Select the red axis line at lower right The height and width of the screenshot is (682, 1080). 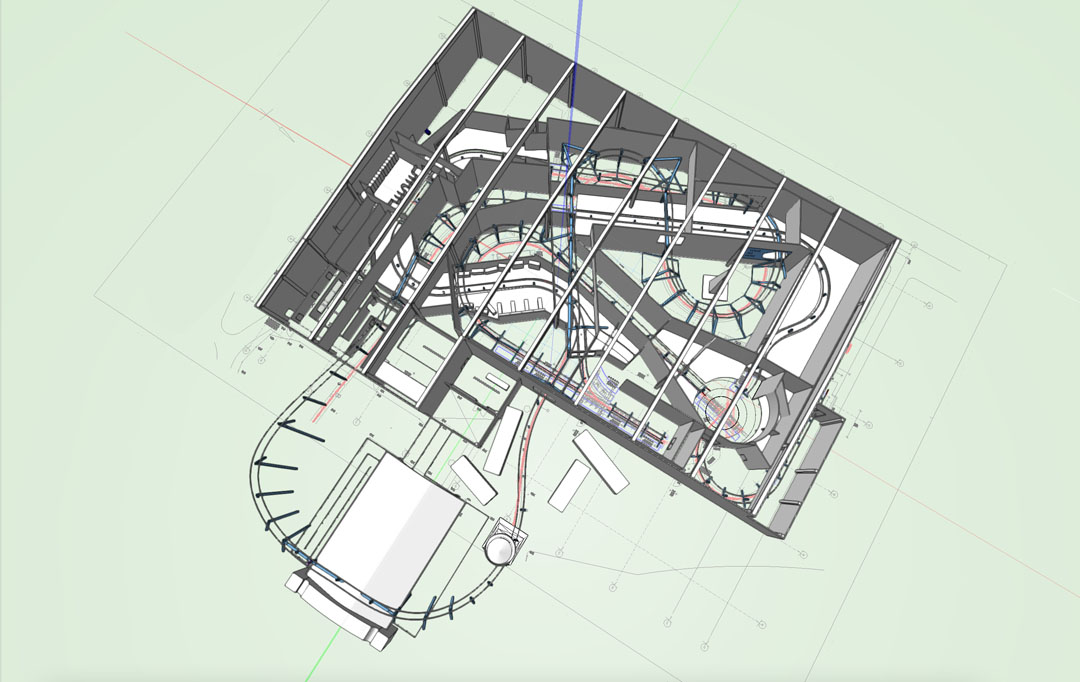point(950,520)
